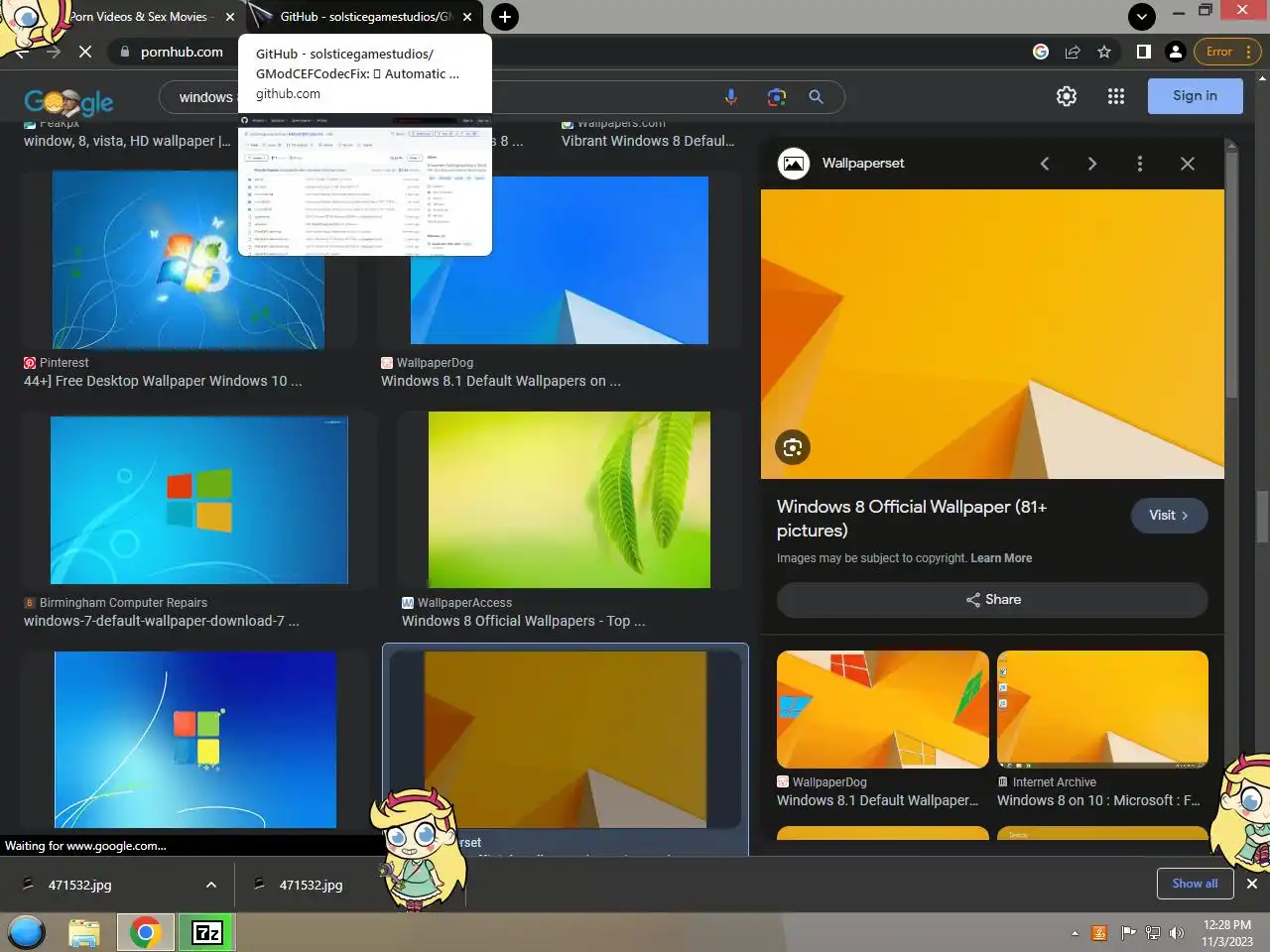Click 'Vibrant Windows 8 Defaul...' result title
This screenshot has height=952, width=1270.
tap(648, 141)
